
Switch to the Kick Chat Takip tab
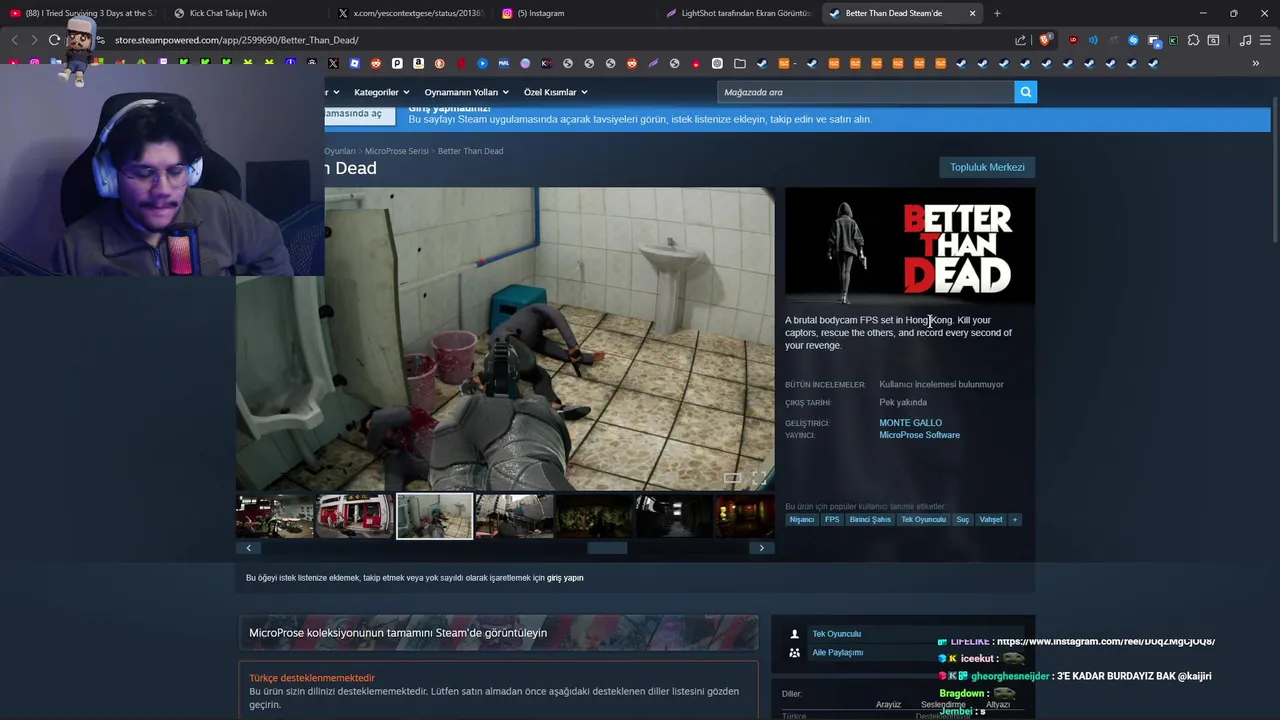[x=245, y=13]
